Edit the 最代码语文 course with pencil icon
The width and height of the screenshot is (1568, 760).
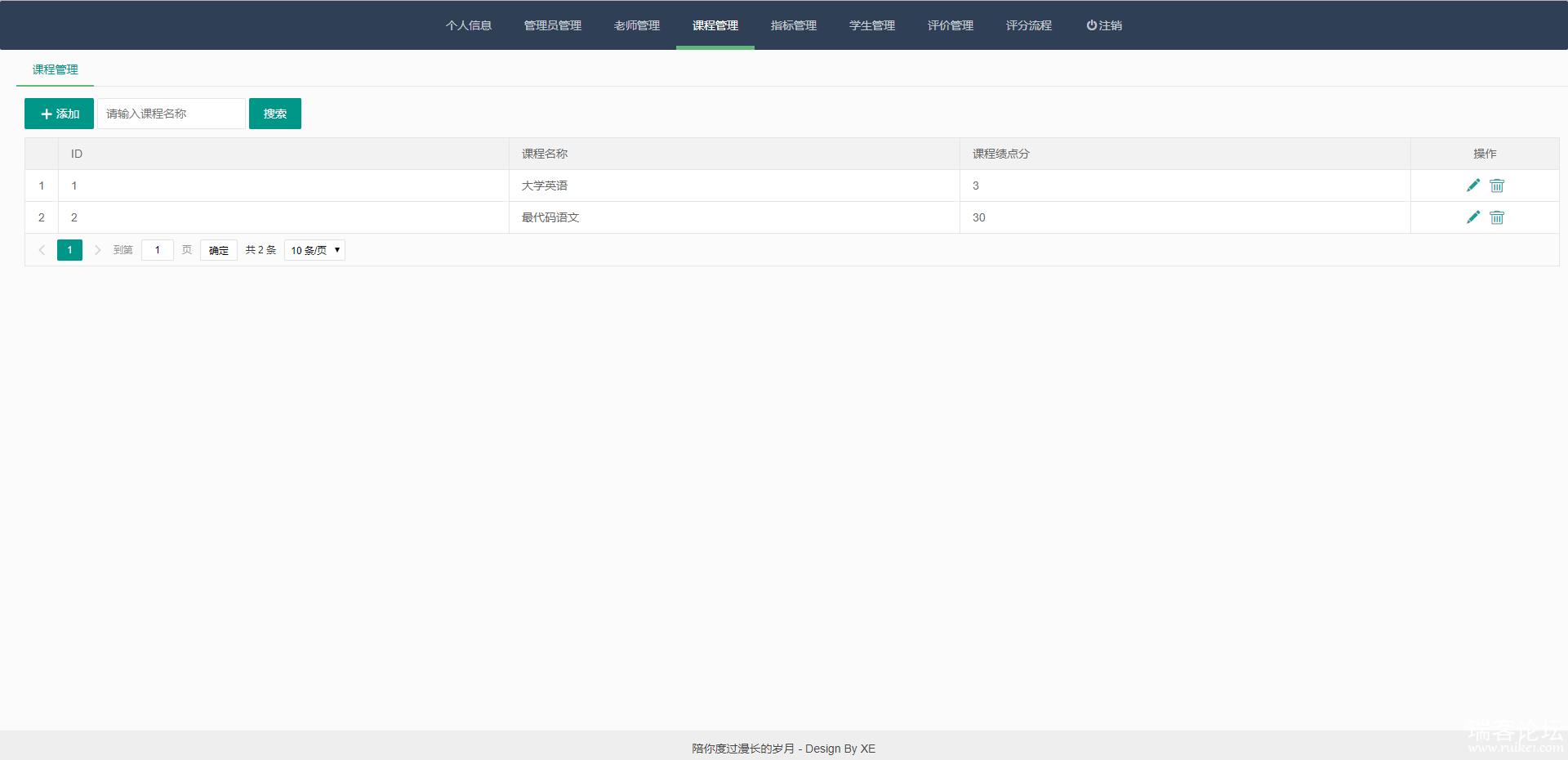coord(1473,217)
